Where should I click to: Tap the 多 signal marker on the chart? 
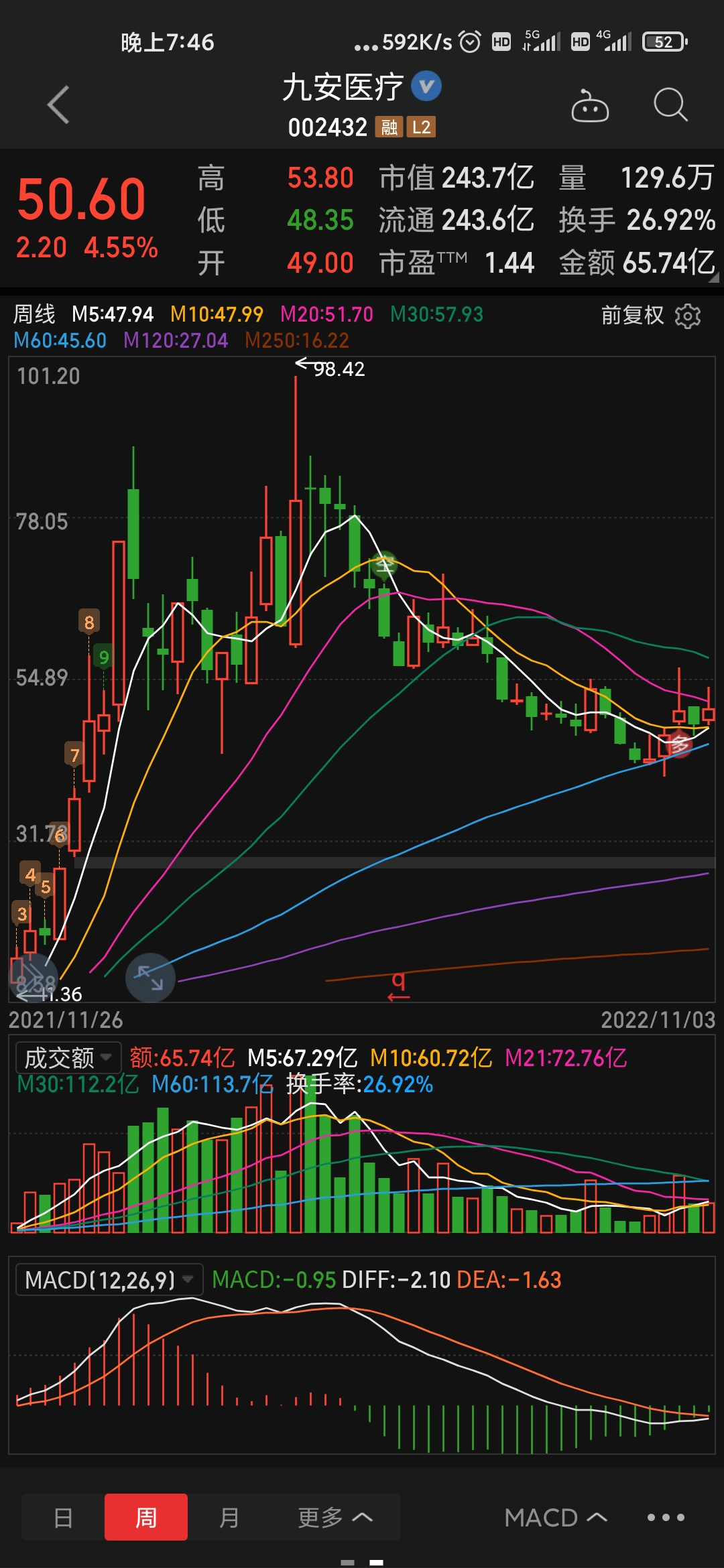tap(680, 744)
